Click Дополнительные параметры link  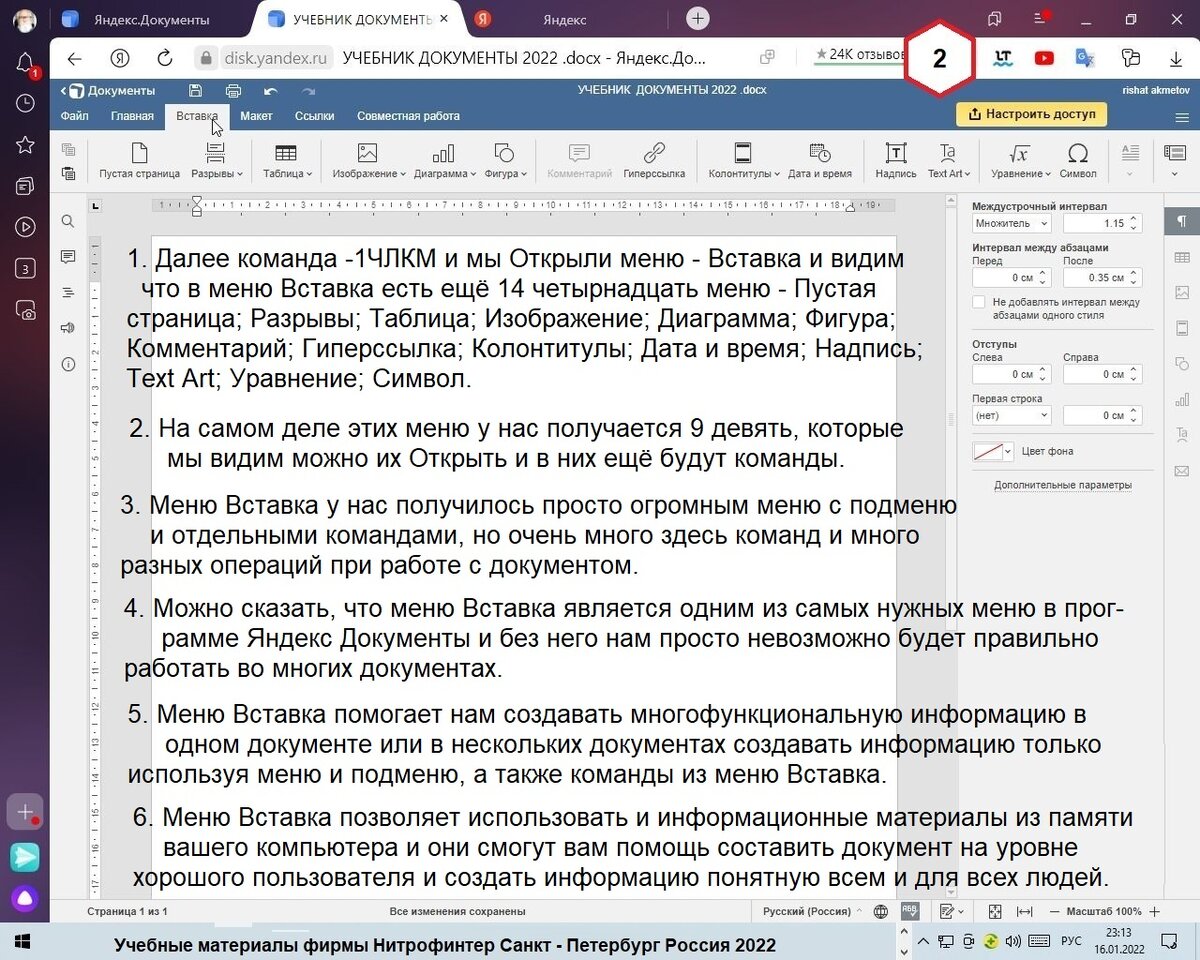click(1063, 485)
